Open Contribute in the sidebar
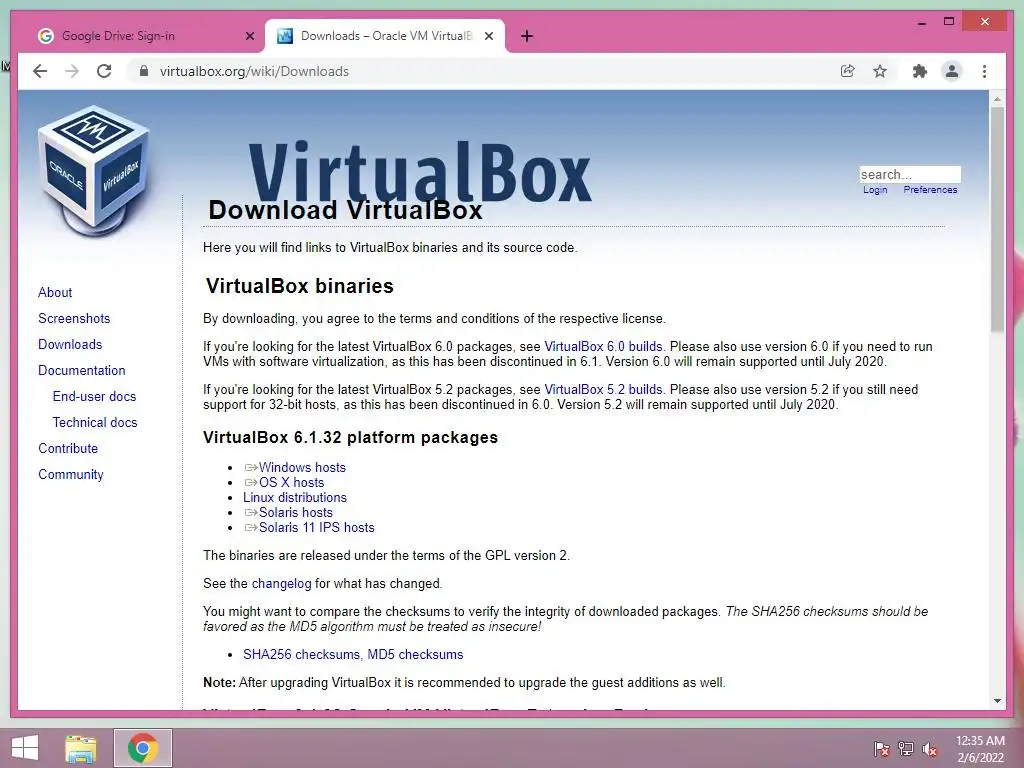 click(68, 449)
